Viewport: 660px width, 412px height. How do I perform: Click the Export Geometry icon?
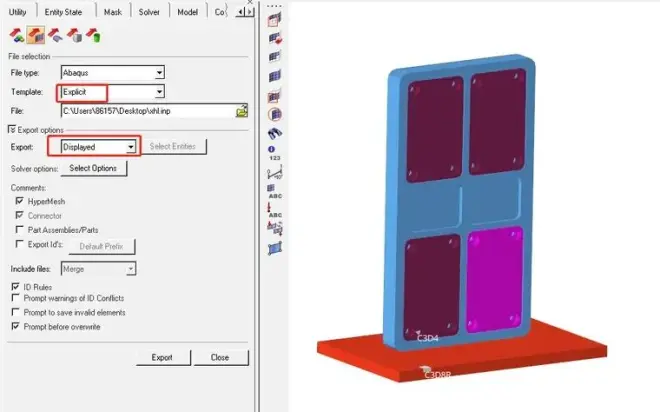(55, 36)
